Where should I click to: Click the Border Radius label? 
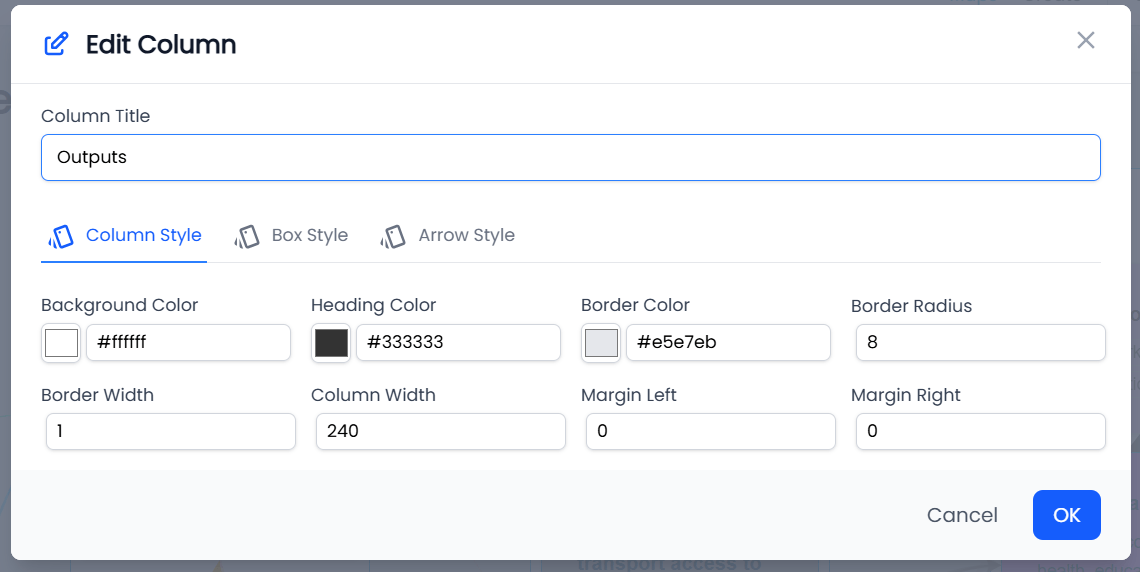(x=911, y=306)
